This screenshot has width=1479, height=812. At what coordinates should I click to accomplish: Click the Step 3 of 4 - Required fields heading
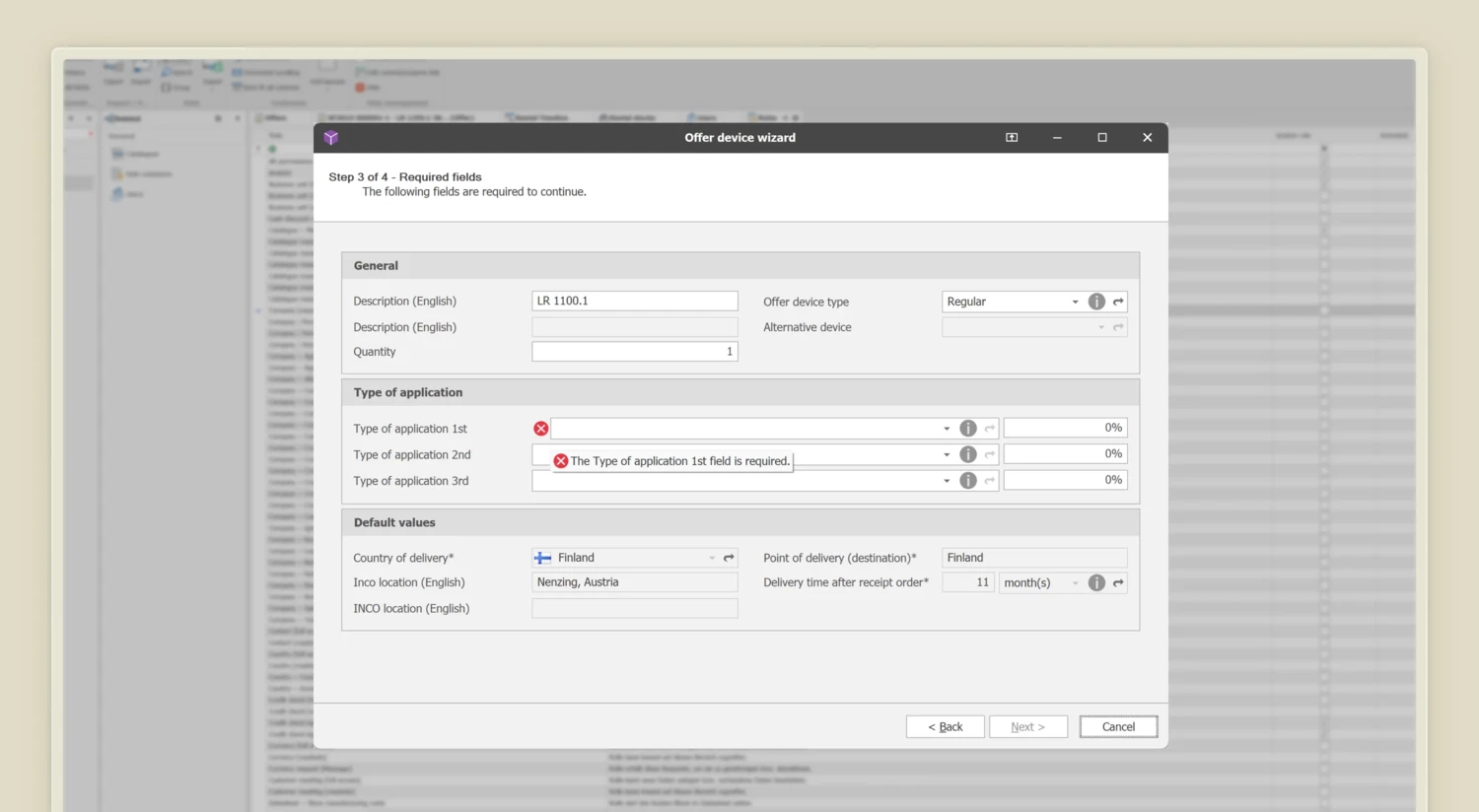[405, 177]
